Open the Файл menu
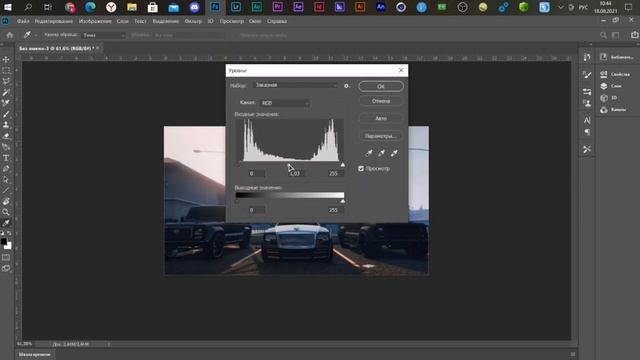The height and width of the screenshot is (360, 640). point(23,21)
